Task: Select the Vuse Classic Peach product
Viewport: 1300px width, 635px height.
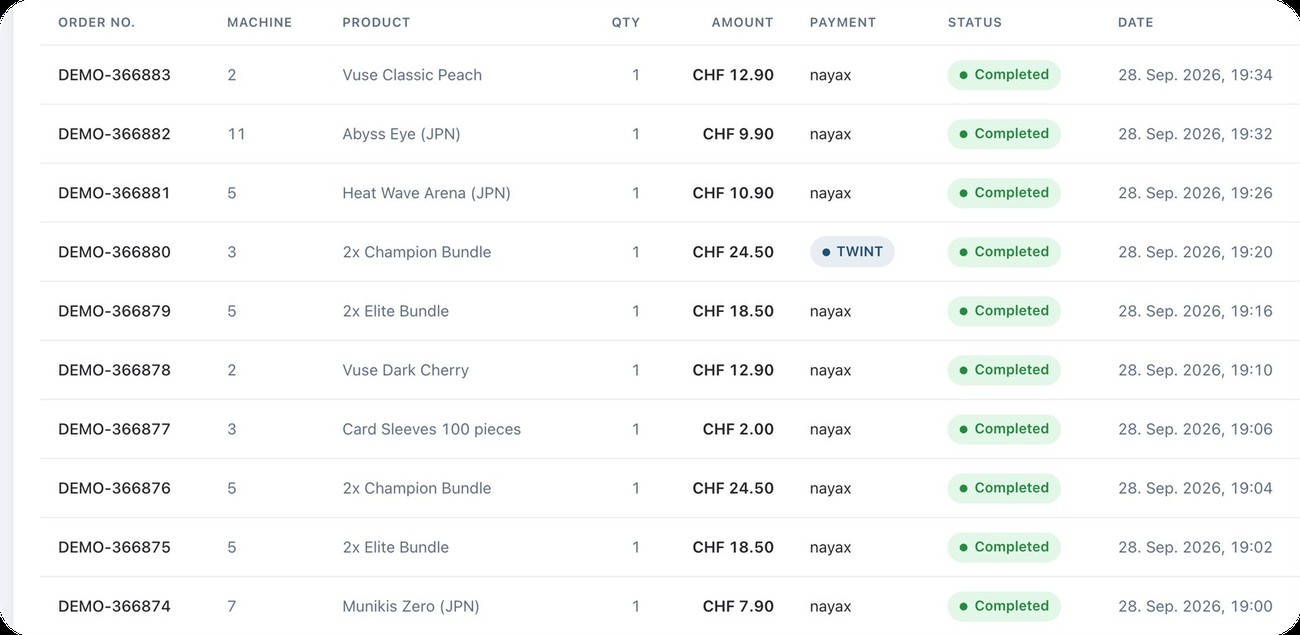Action: coord(412,75)
